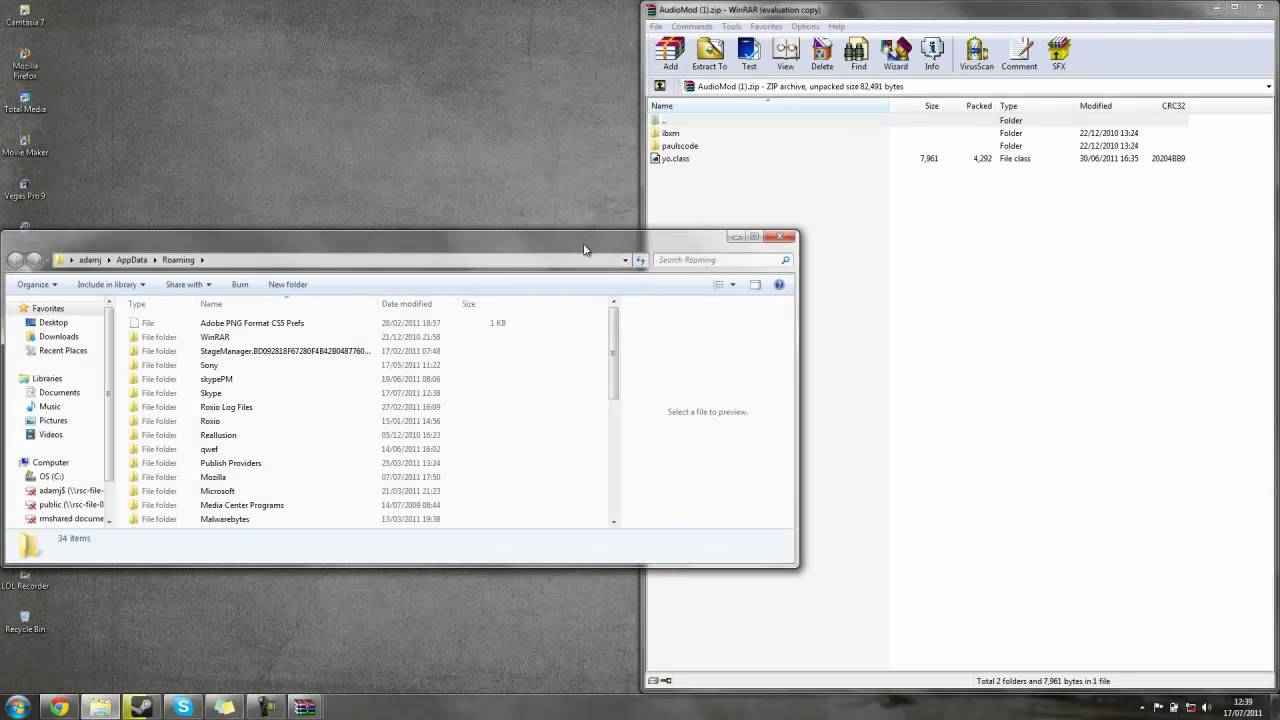Click the Burn button in Explorer
Image resolution: width=1280 pixels, height=720 pixels.
click(240, 285)
